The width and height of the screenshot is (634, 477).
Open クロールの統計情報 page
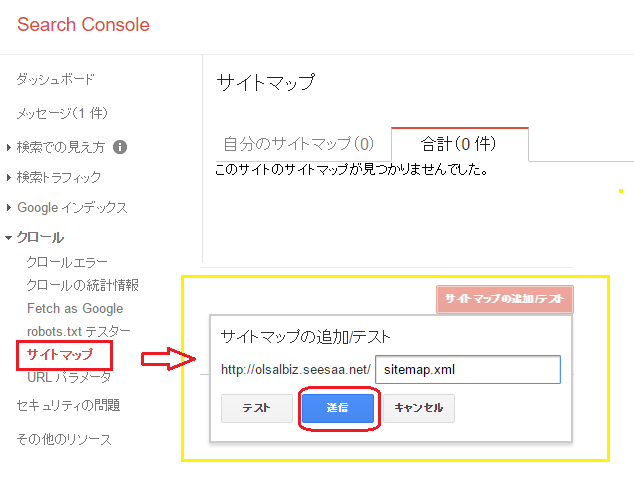pyautogui.click(x=83, y=285)
